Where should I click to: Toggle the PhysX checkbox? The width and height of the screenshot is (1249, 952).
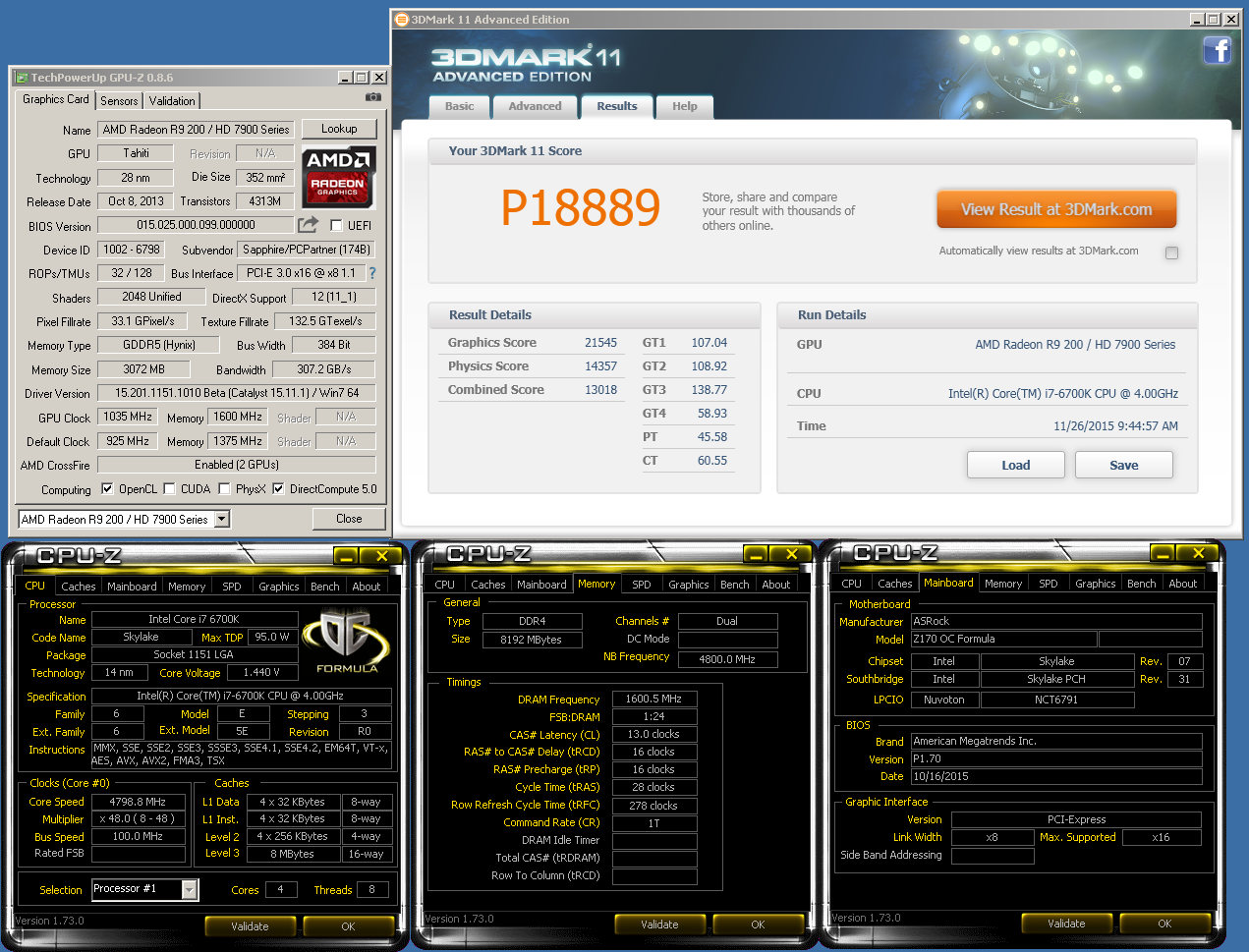(224, 488)
